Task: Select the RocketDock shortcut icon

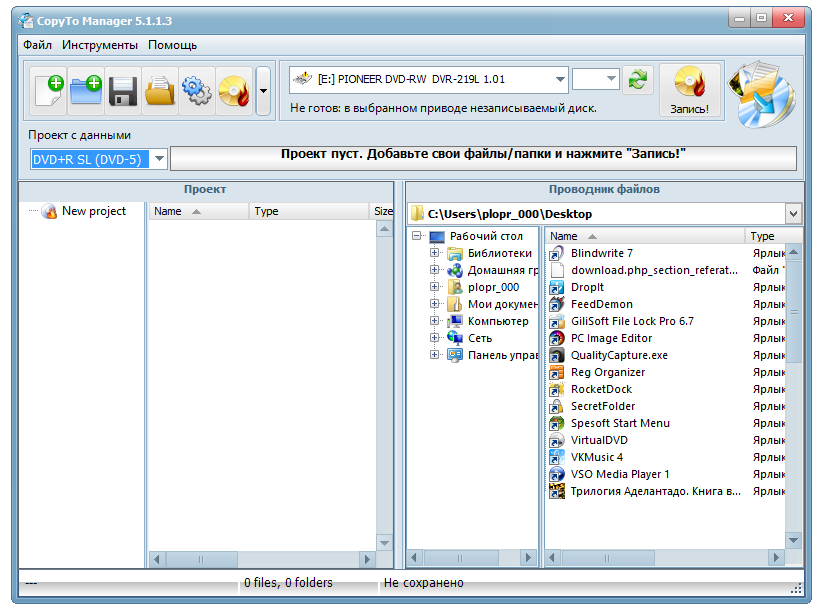Action: [557, 390]
